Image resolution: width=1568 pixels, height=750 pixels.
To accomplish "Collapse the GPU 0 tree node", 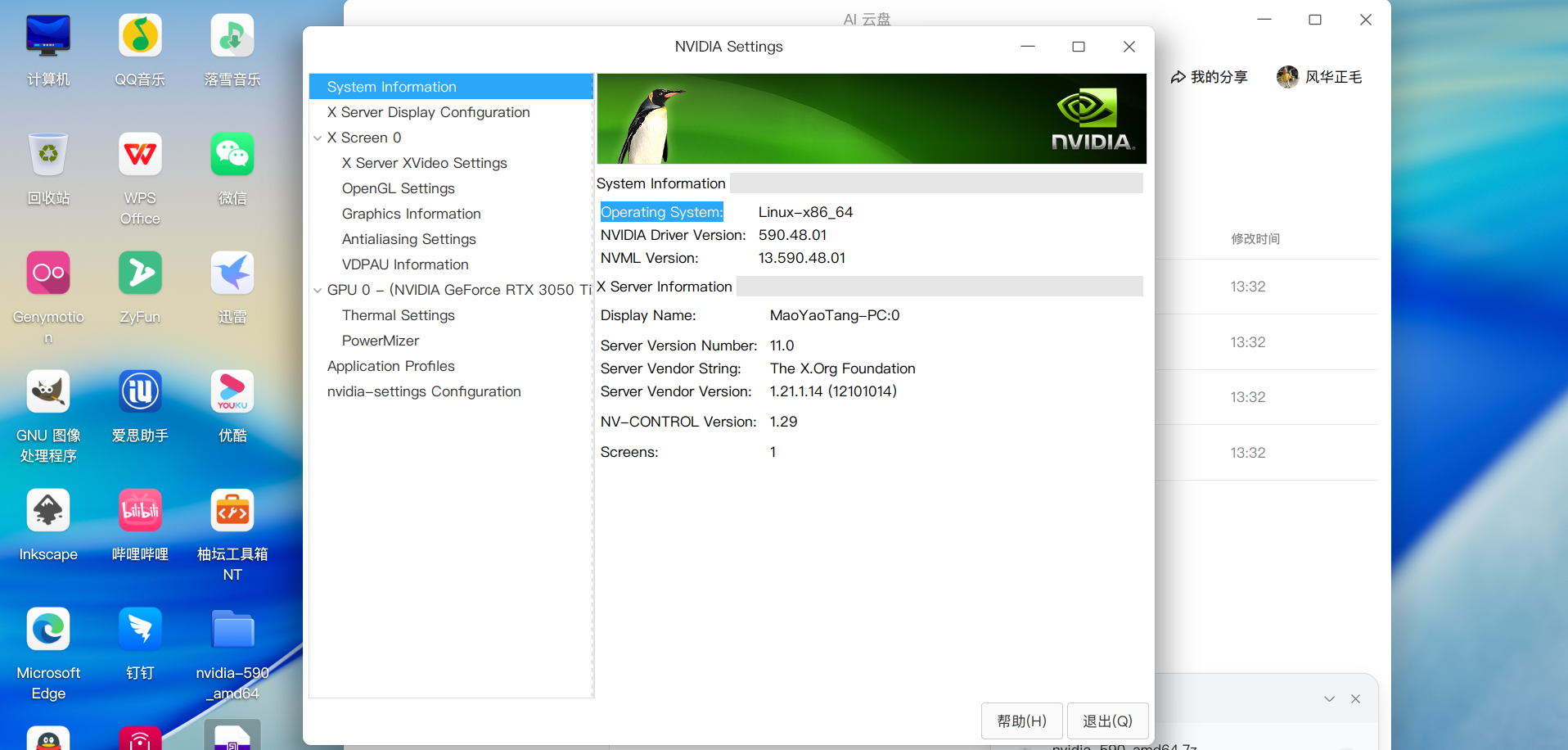I will click(x=318, y=291).
